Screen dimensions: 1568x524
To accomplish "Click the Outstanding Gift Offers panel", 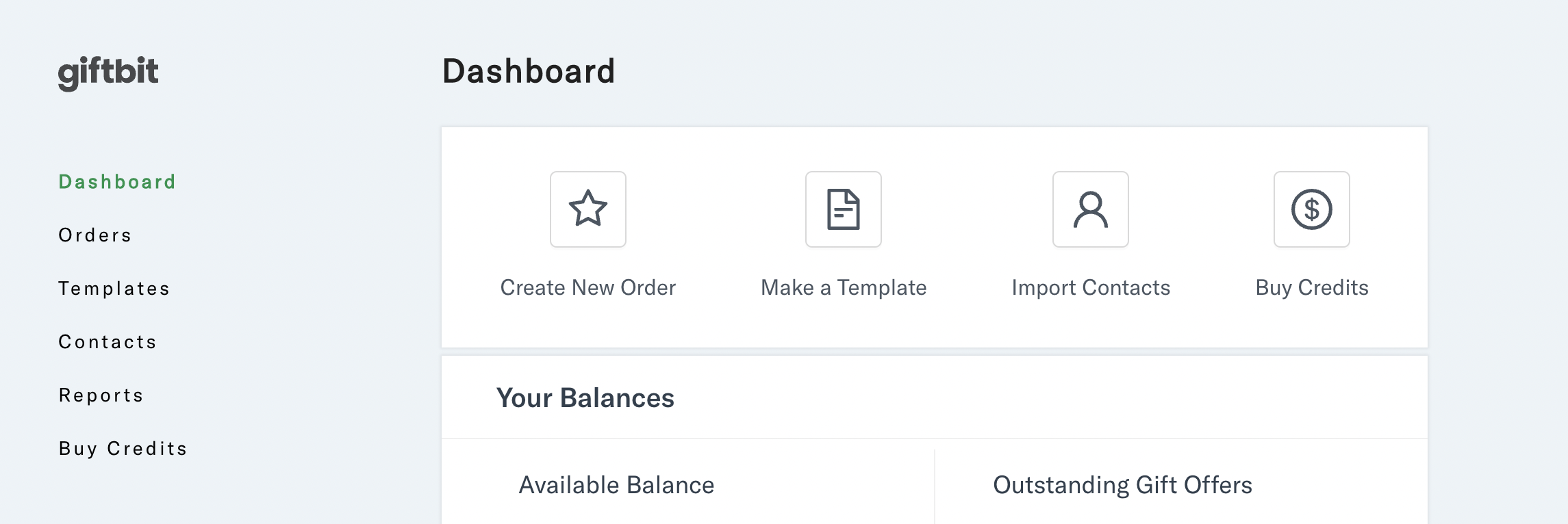I will 1121,484.
